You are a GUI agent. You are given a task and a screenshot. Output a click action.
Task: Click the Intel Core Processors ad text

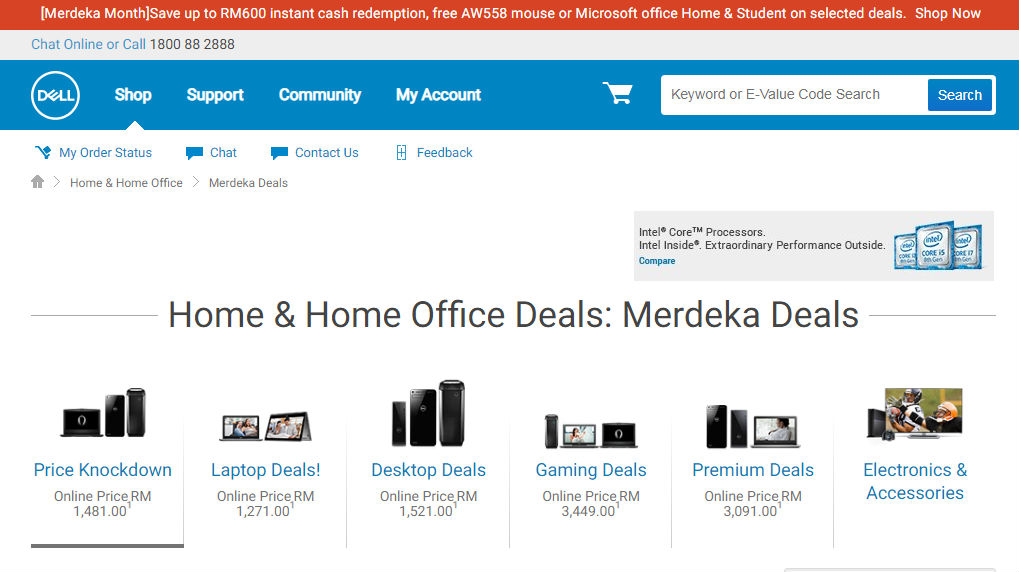(x=762, y=239)
